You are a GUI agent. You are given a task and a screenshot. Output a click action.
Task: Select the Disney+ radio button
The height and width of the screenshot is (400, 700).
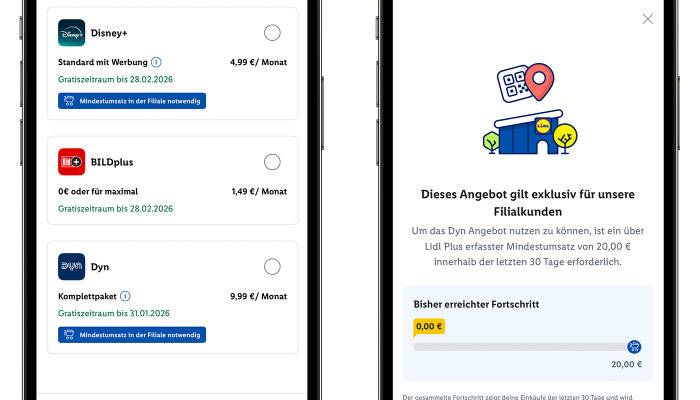tap(272, 33)
